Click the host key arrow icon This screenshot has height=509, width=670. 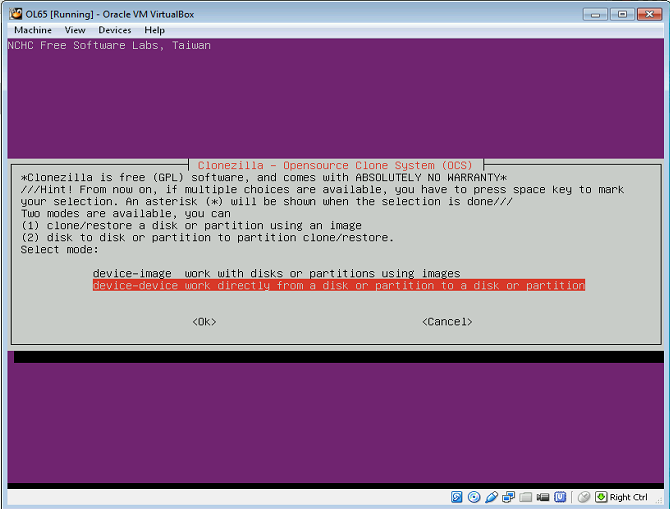tap(601, 497)
